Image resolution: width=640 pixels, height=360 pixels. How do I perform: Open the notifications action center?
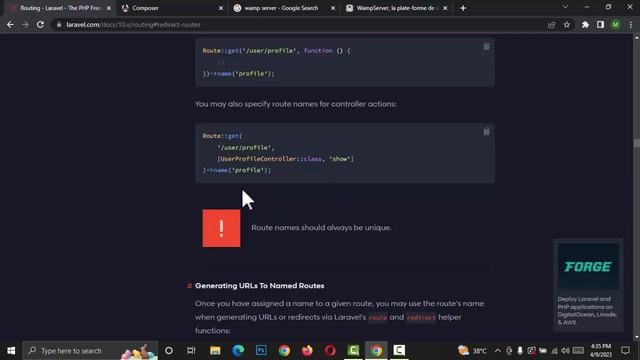(x=625, y=351)
